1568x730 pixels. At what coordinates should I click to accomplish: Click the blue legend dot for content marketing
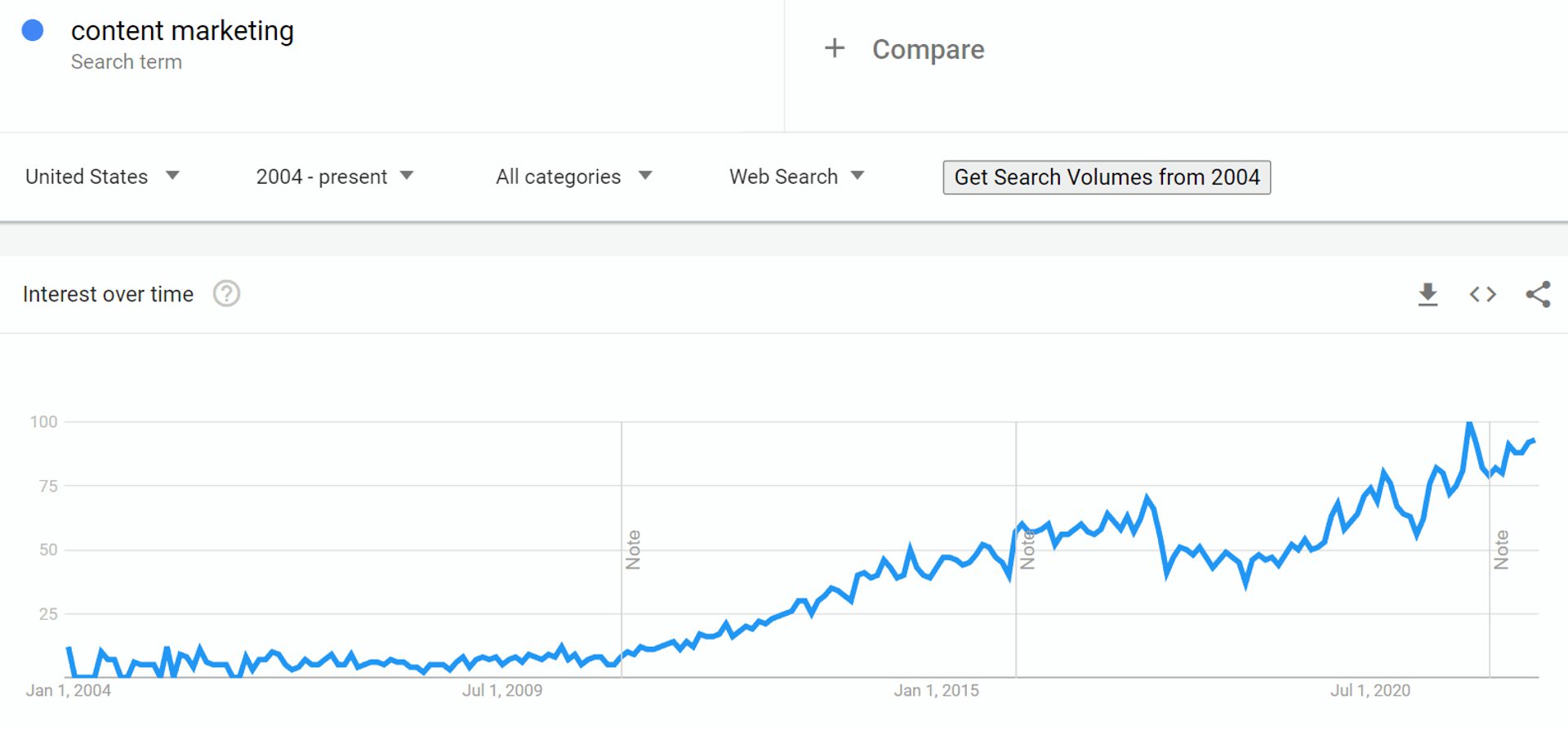click(x=33, y=30)
